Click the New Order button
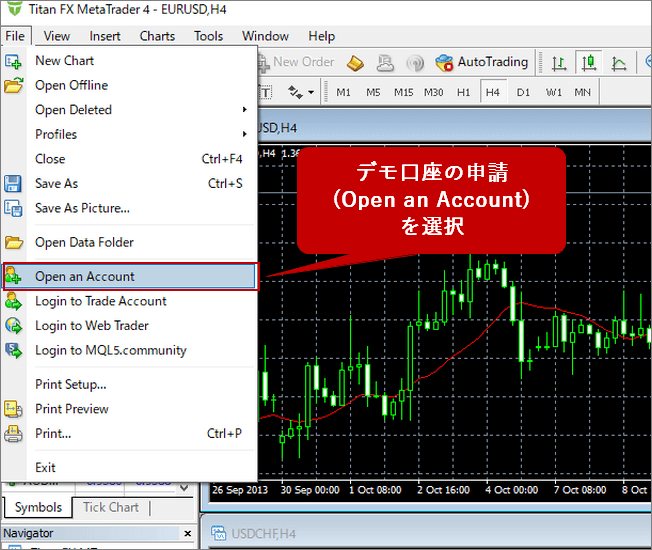Screen dimensions: 652x550 tap(296, 62)
